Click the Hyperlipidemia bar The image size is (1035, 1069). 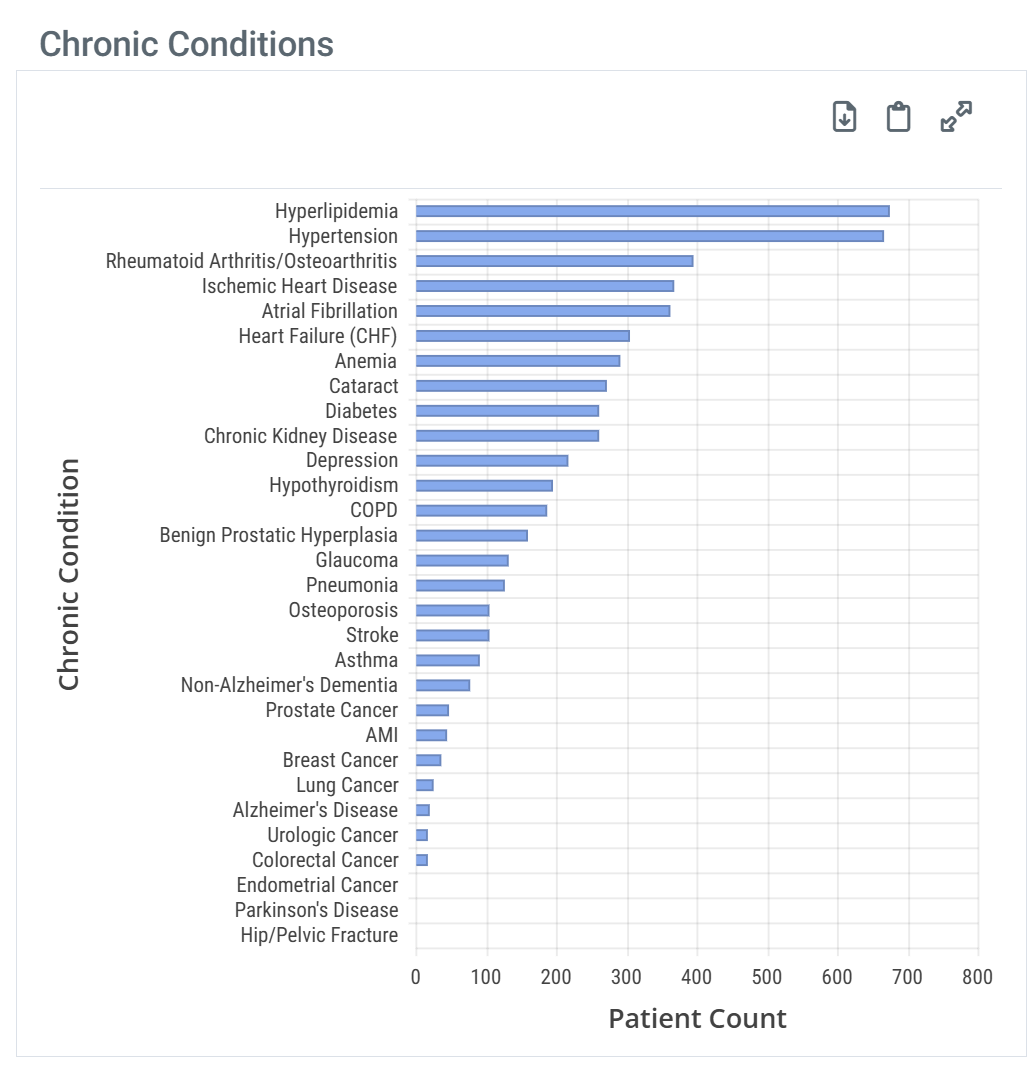coord(652,211)
